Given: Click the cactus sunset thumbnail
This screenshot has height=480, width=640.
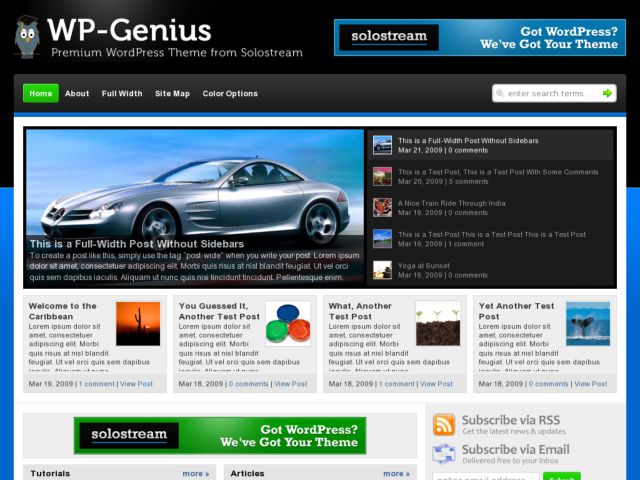Looking at the screenshot, I should (138, 324).
